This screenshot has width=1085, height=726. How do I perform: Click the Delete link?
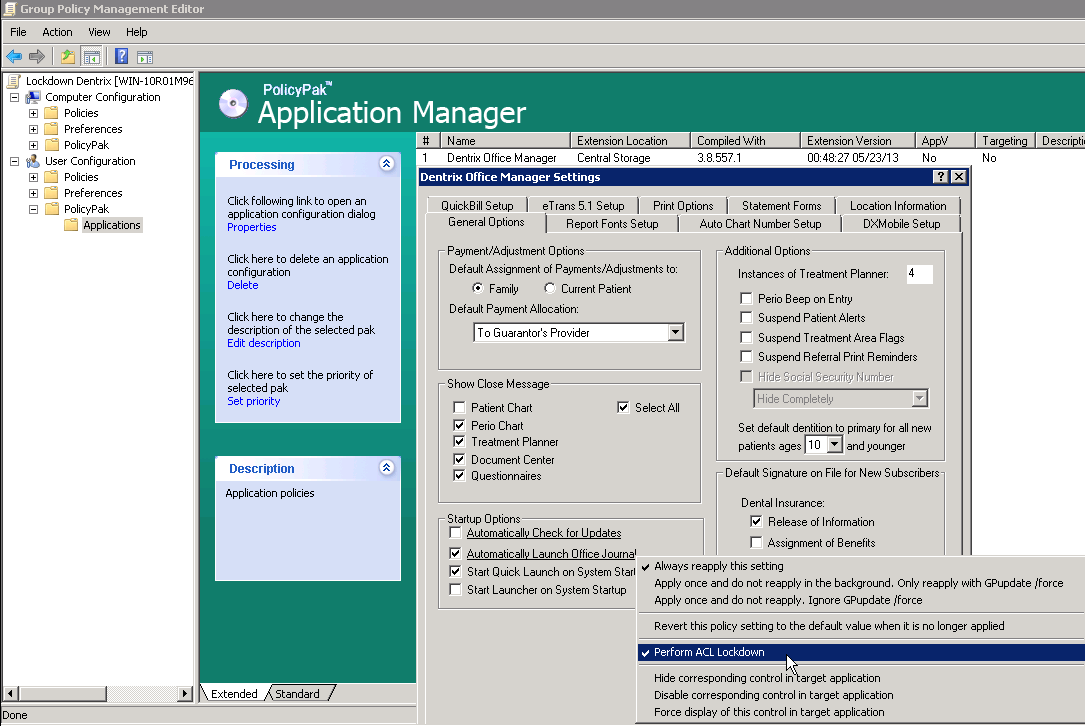point(242,285)
